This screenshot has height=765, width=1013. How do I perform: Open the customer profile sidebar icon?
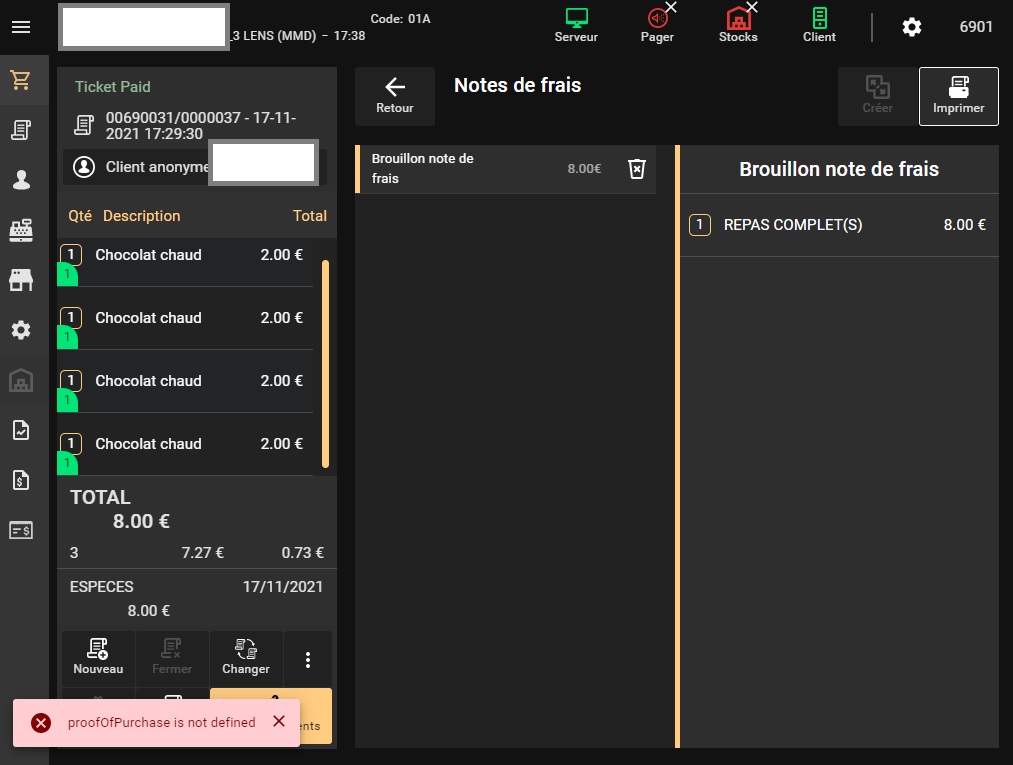pos(21,180)
